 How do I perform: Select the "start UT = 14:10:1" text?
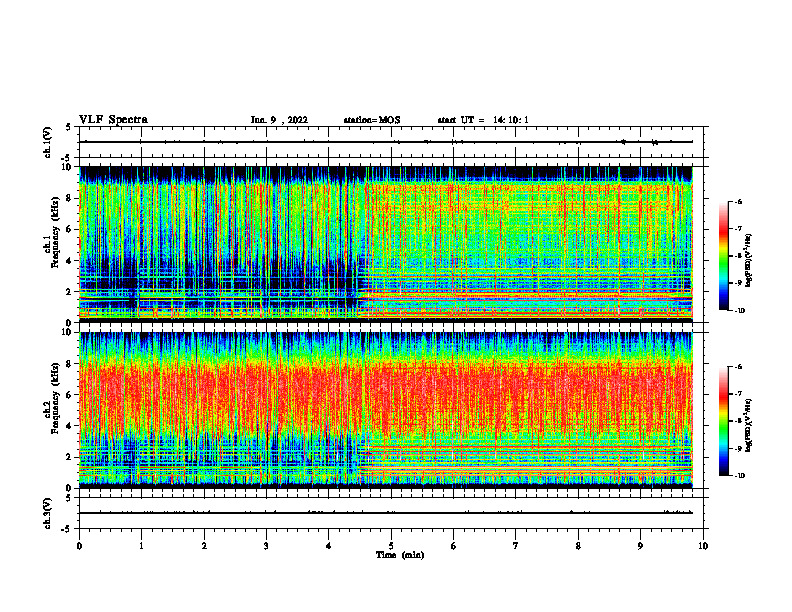(483, 120)
